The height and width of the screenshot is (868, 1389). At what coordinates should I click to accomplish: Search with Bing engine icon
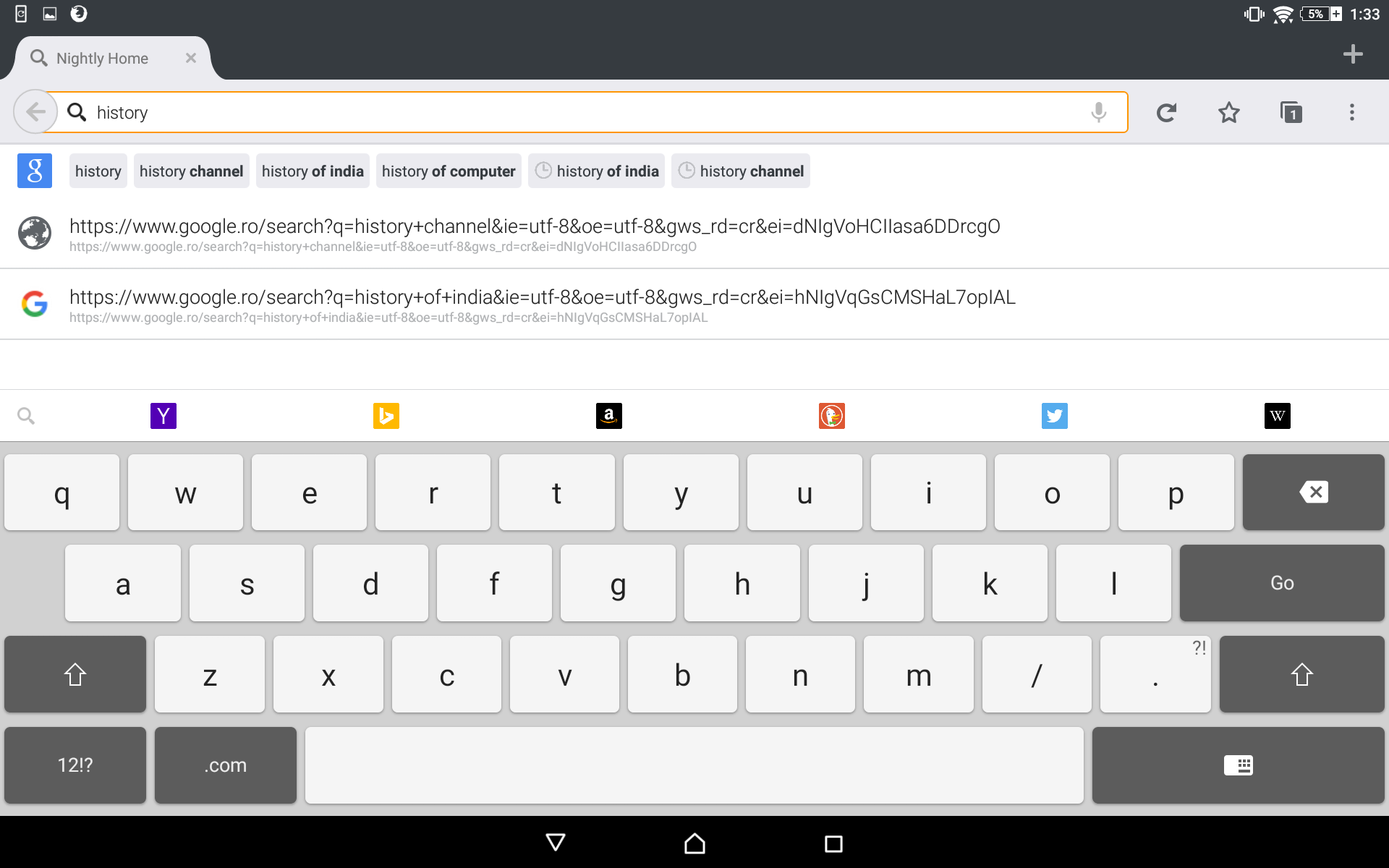click(x=386, y=416)
